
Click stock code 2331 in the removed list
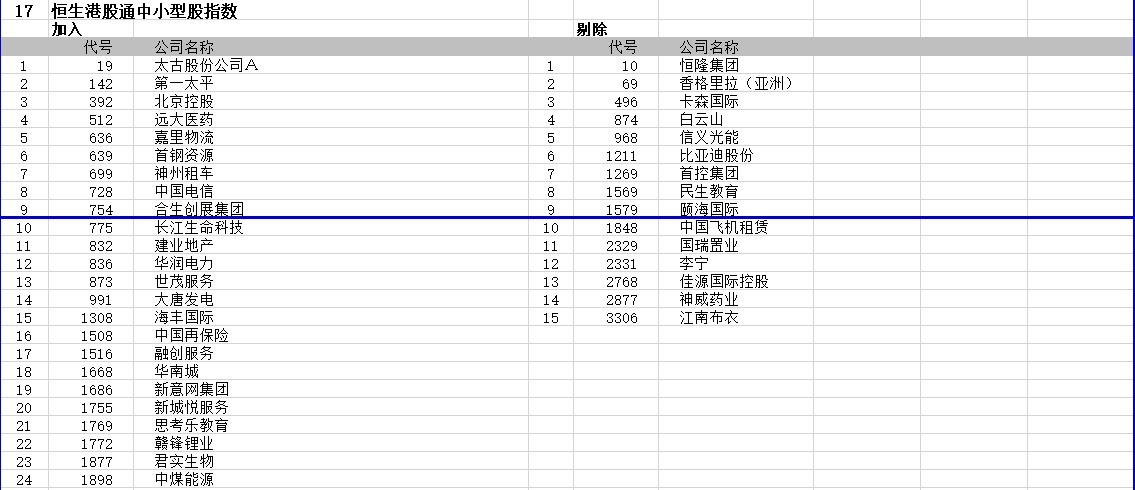click(x=623, y=263)
